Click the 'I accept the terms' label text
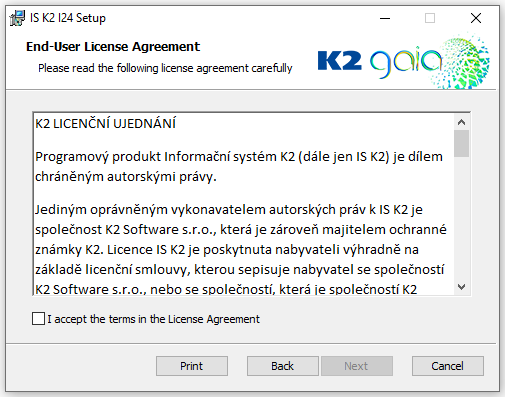Image resolution: width=505 pixels, height=397 pixels. [x=153, y=319]
